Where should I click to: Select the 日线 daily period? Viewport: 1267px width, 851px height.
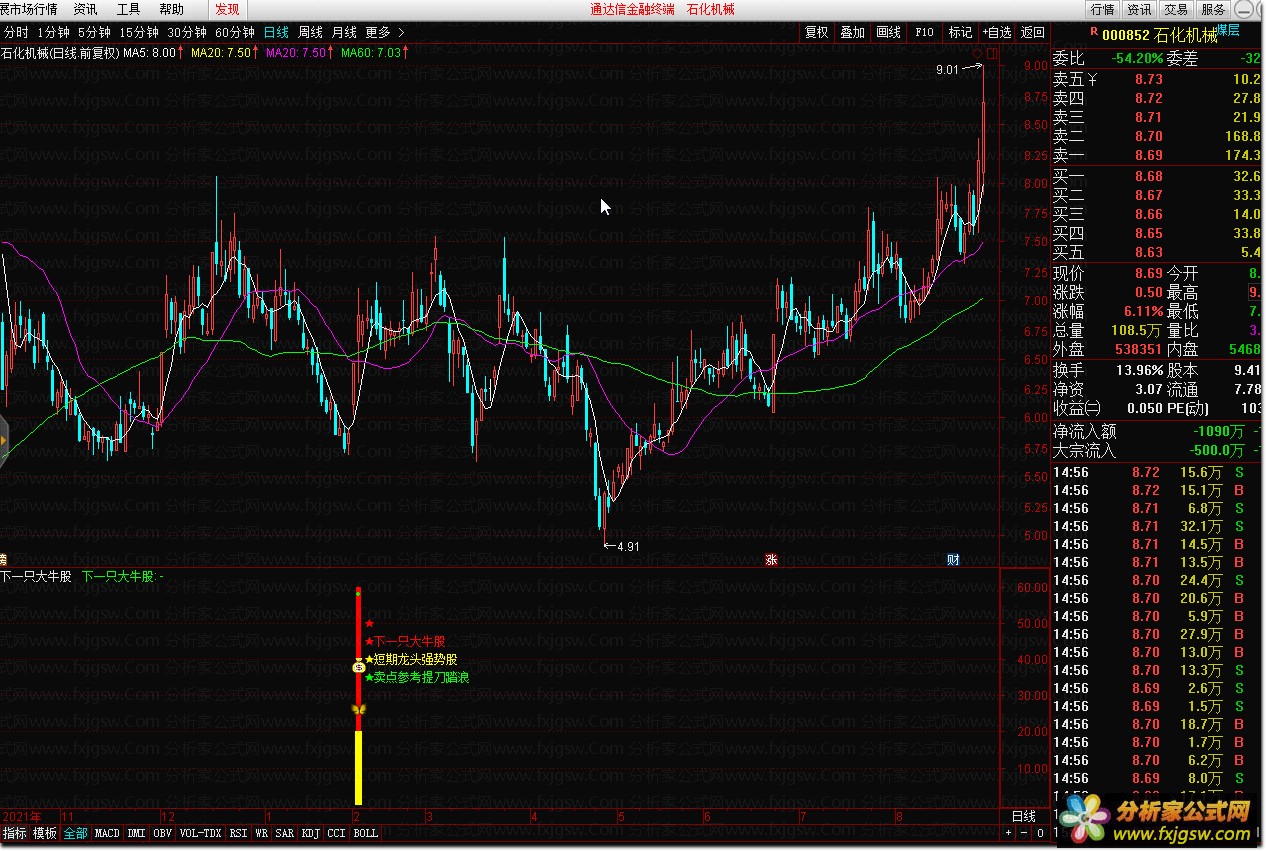click(276, 32)
